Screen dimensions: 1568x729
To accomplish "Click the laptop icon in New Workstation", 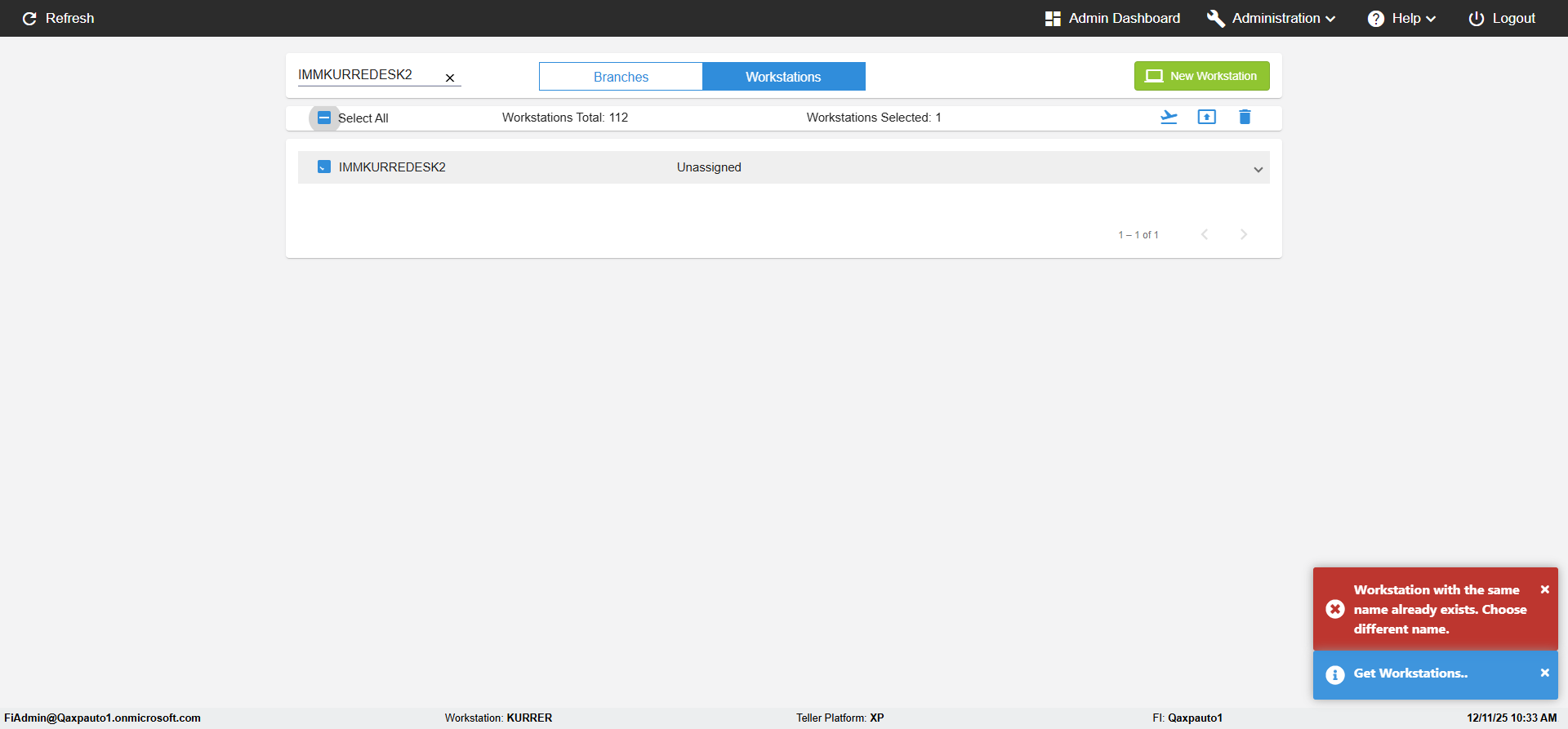I will pyautogui.click(x=1154, y=76).
